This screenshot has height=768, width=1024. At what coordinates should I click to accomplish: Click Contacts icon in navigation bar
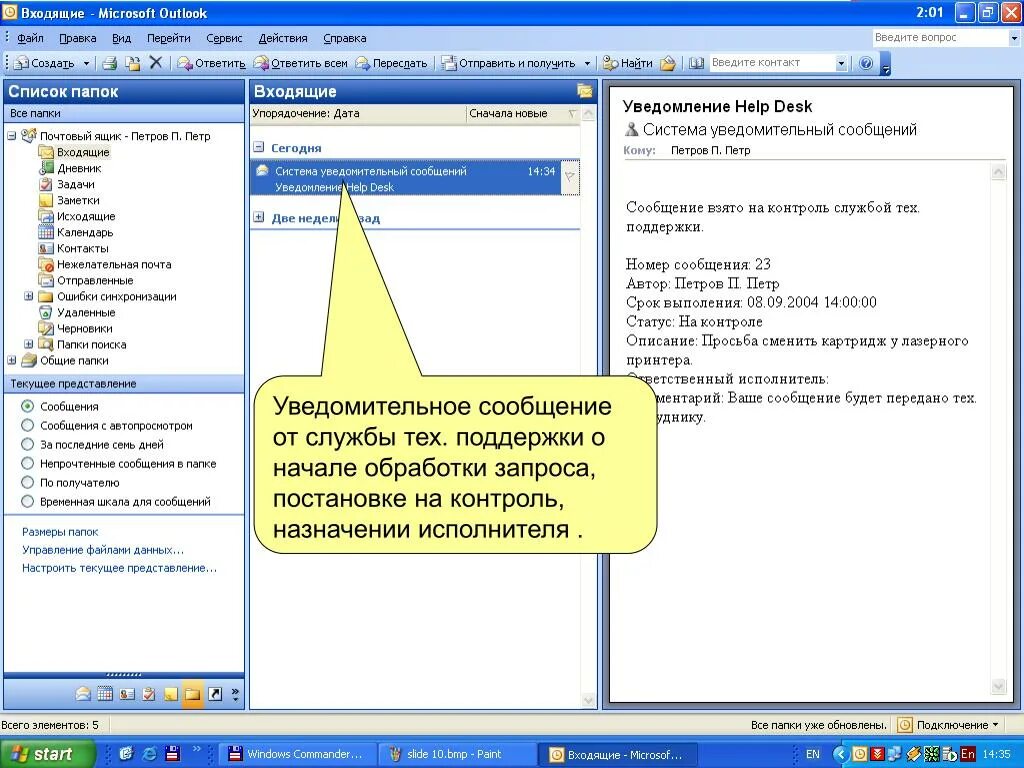127,694
